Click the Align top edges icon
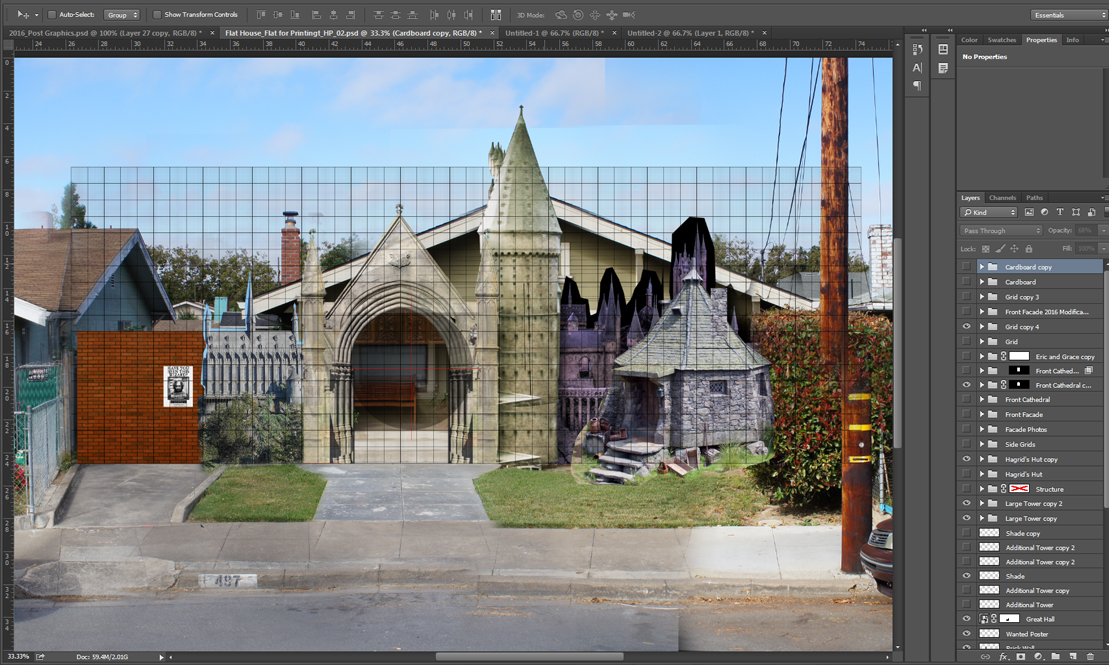This screenshot has width=1109, height=665. pos(261,14)
